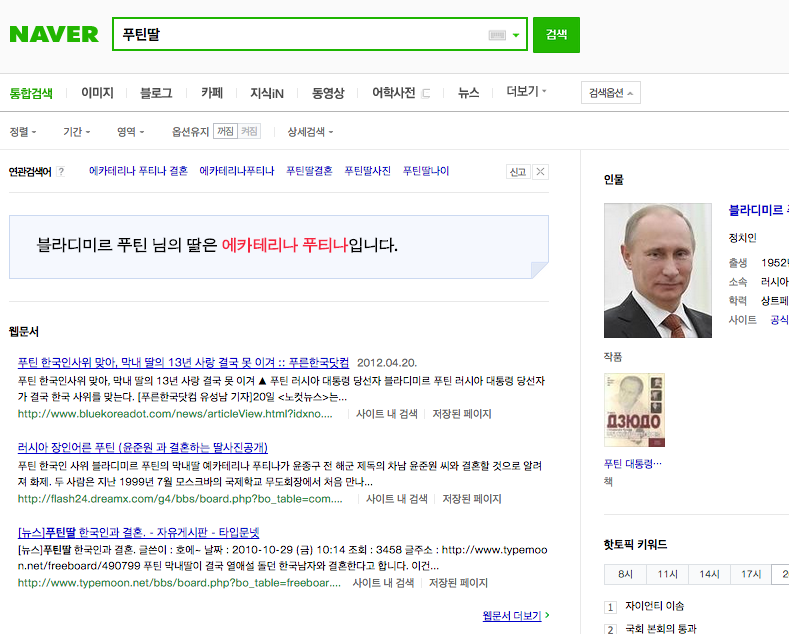The height and width of the screenshot is (634, 789).
Task: Set 옵션유지 to 꺼짐
Action: [x=225, y=131]
